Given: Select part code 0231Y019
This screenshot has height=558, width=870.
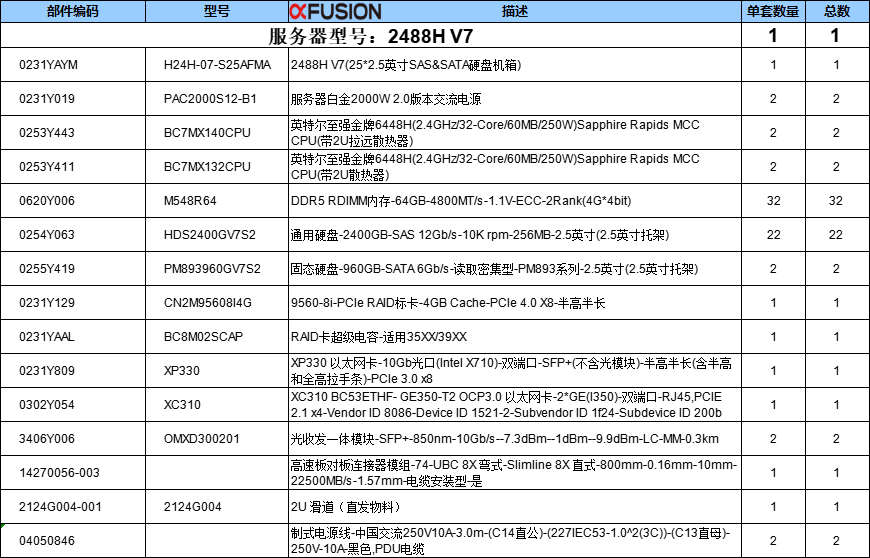Looking at the screenshot, I should pyautogui.click(x=47, y=99).
